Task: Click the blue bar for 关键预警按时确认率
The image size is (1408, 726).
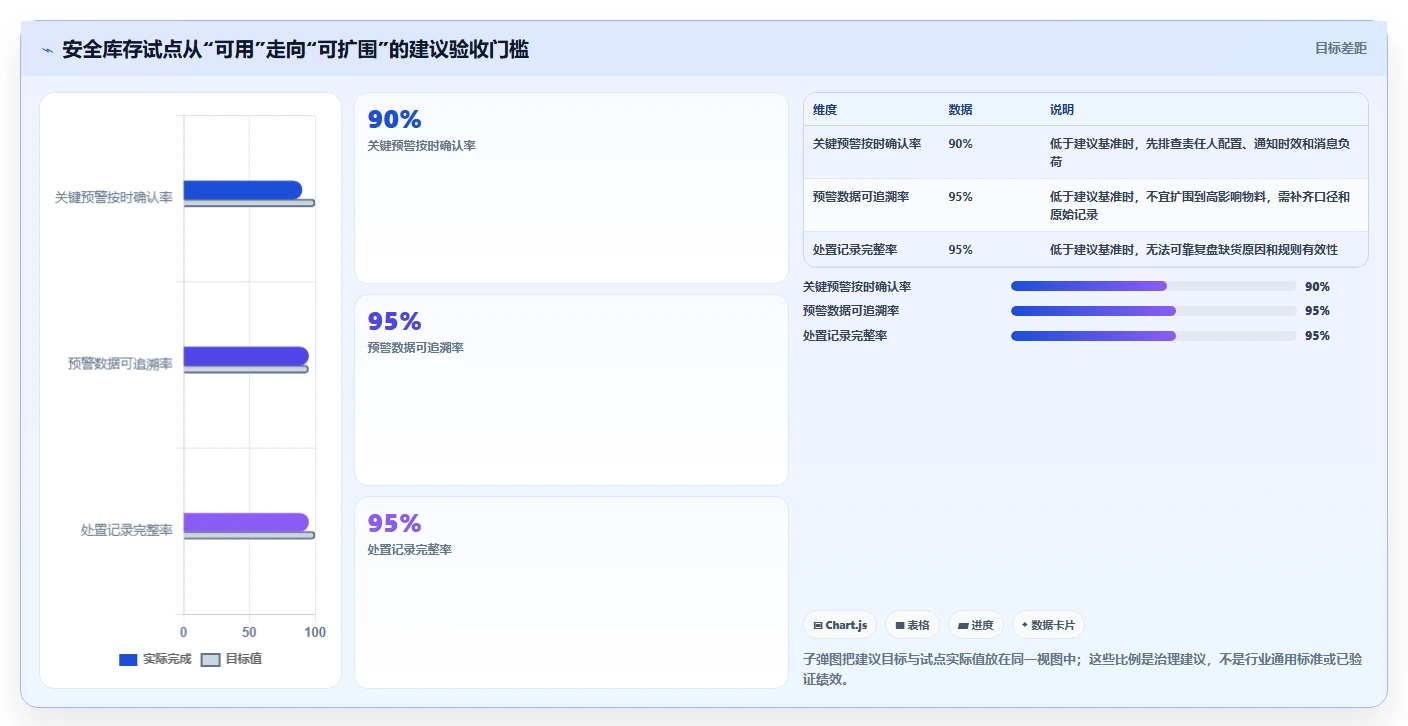Action: coord(243,190)
